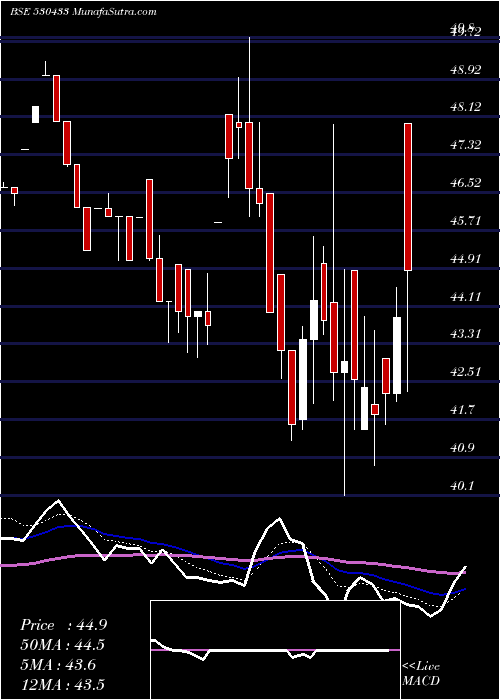Click the Price : 44.9 readout

63,625
